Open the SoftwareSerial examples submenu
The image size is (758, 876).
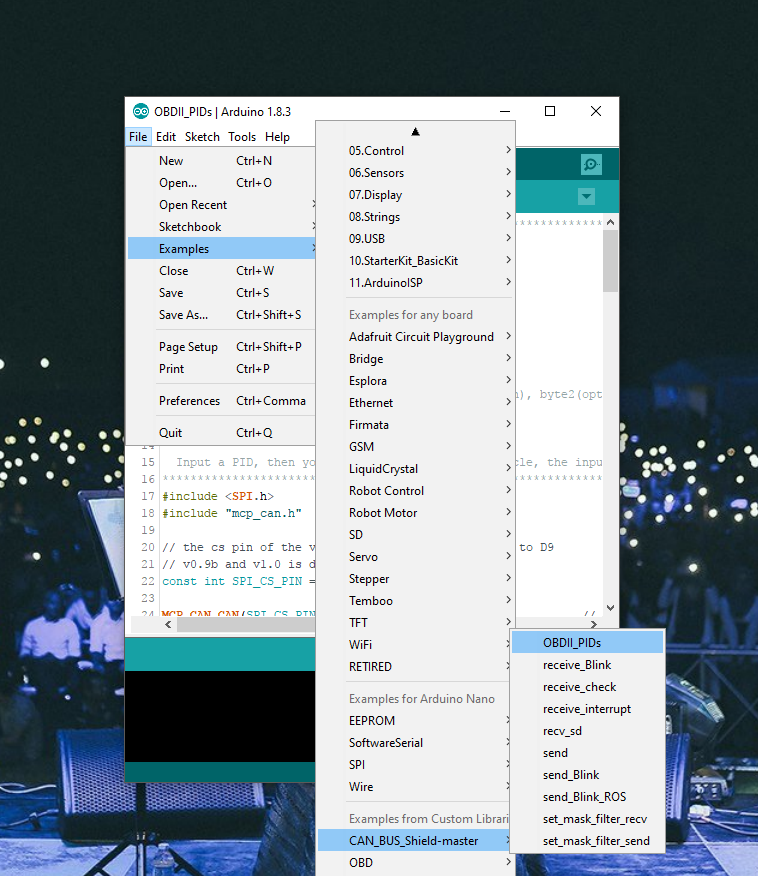point(414,743)
